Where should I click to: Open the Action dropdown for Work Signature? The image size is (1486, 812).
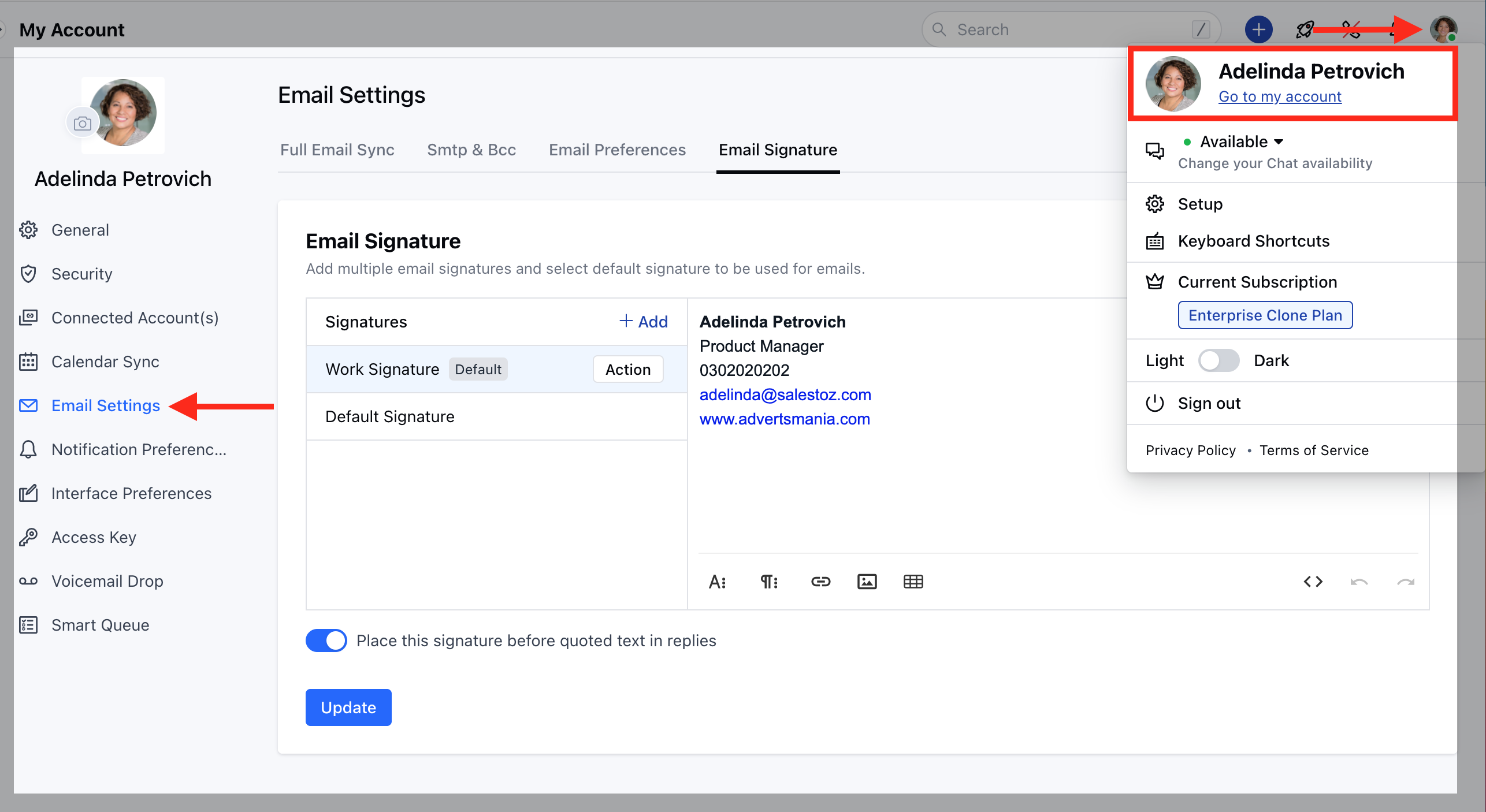tap(628, 370)
